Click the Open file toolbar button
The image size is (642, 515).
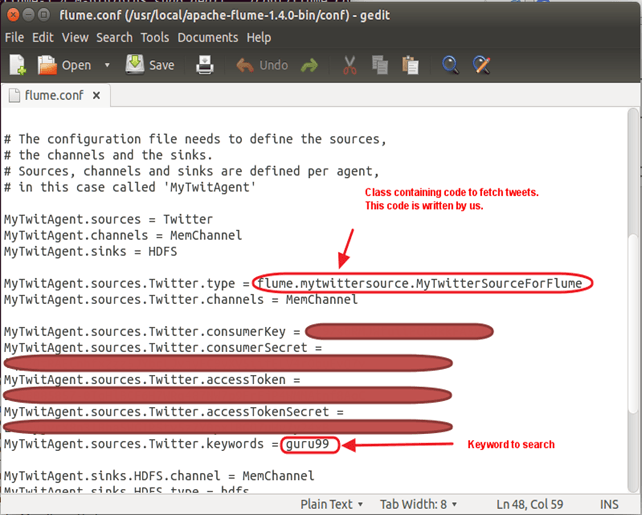pos(64,65)
